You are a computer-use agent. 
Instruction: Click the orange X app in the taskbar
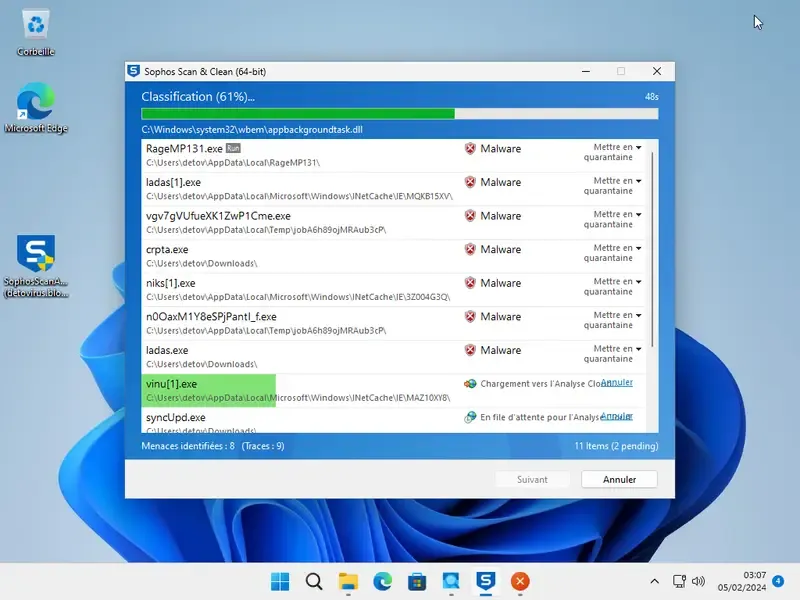point(520,581)
